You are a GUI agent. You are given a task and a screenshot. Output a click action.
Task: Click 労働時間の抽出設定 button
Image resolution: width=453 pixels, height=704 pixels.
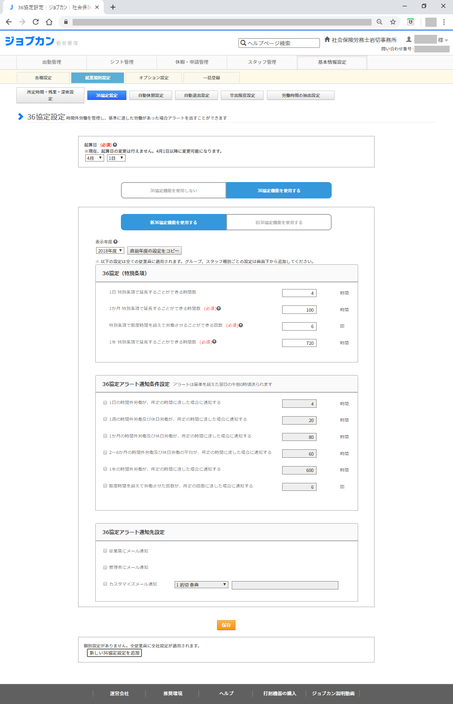pos(301,95)
